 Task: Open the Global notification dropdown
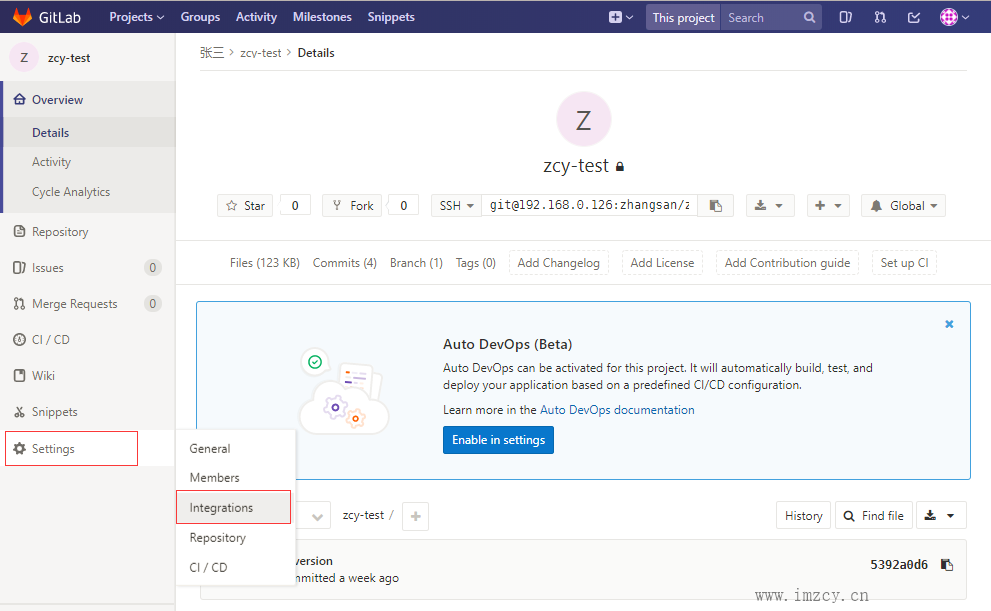(903, 205)
